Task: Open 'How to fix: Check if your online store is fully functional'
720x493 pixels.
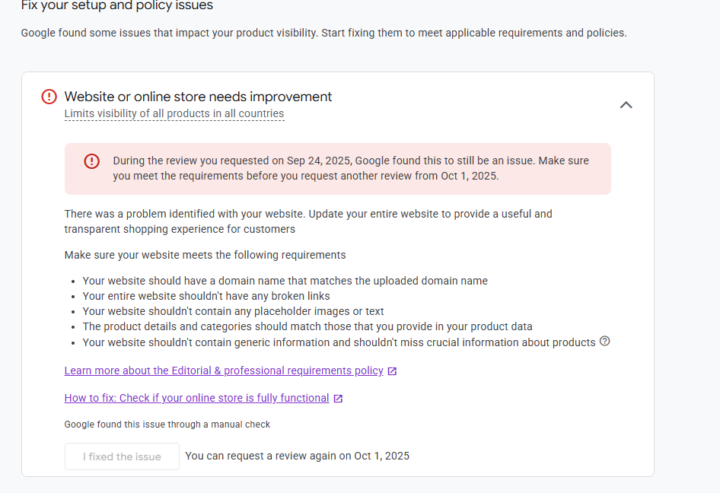Action: pos(196,398)
